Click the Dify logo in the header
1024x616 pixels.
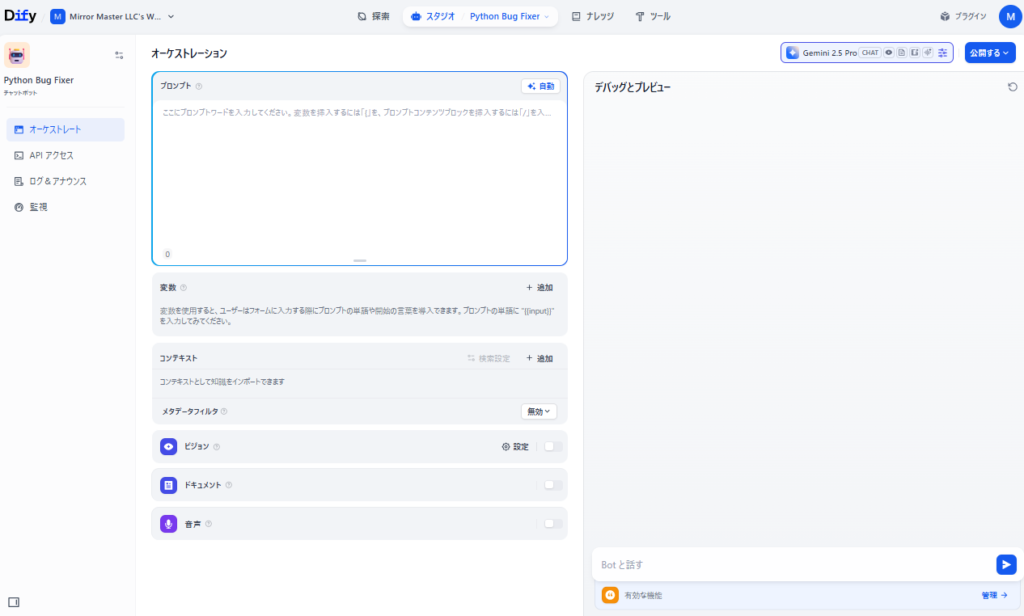click(22, 17)
